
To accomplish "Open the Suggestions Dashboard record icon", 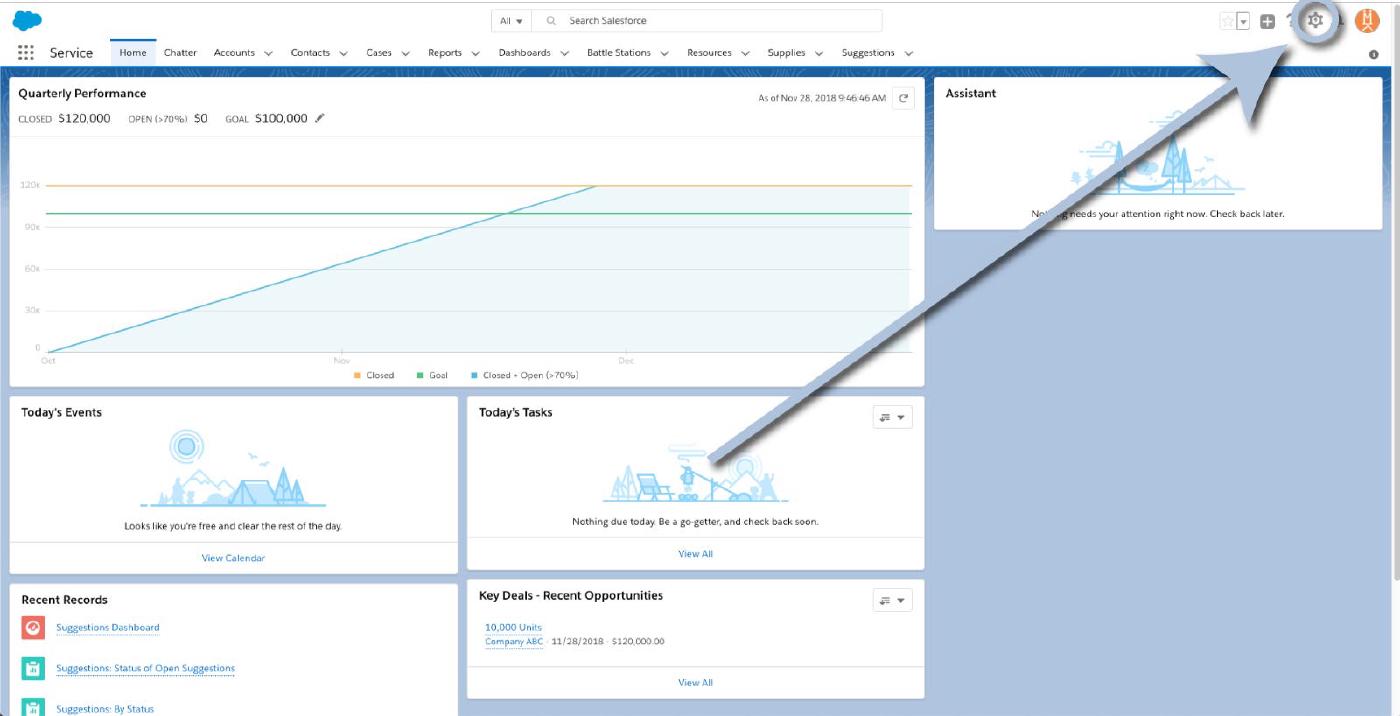I will coord(33,628).
